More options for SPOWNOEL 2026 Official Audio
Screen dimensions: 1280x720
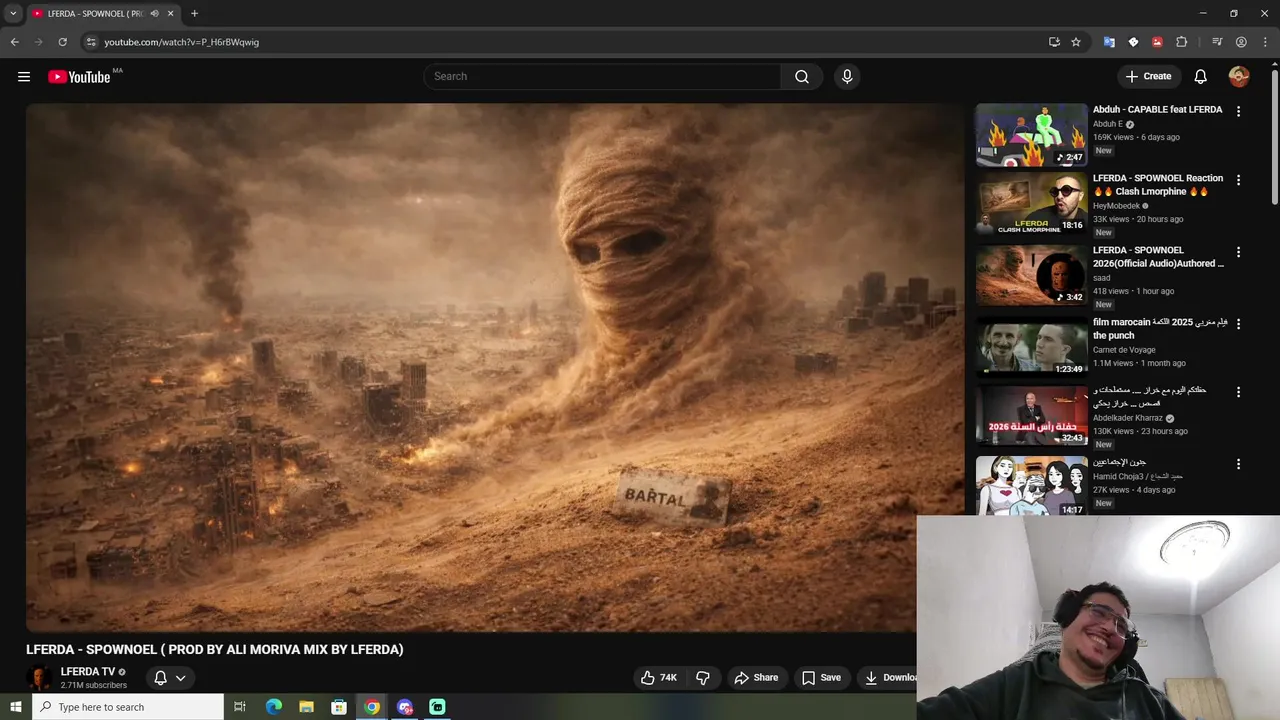1238,252
